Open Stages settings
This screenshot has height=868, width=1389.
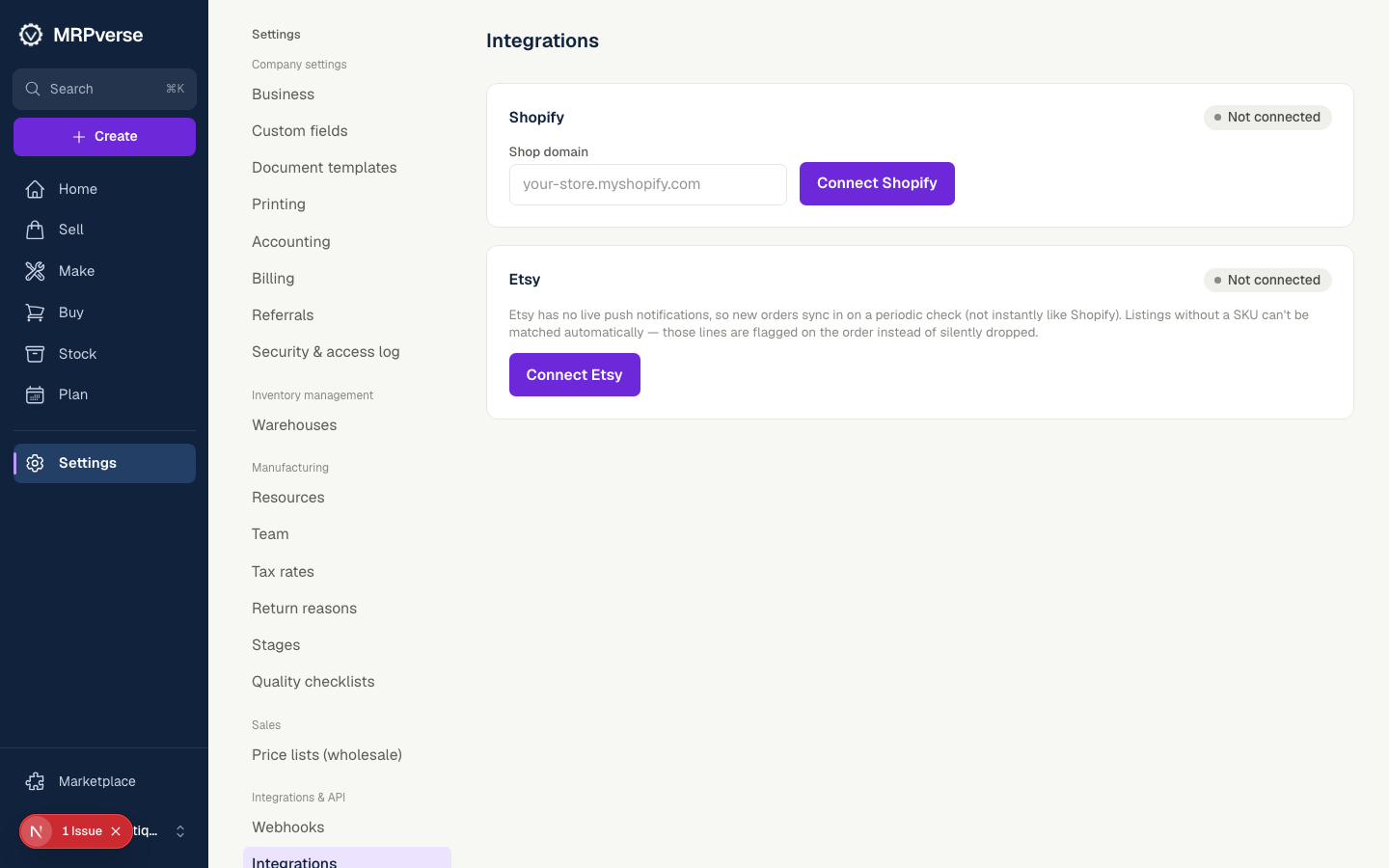tap(276, 645)
